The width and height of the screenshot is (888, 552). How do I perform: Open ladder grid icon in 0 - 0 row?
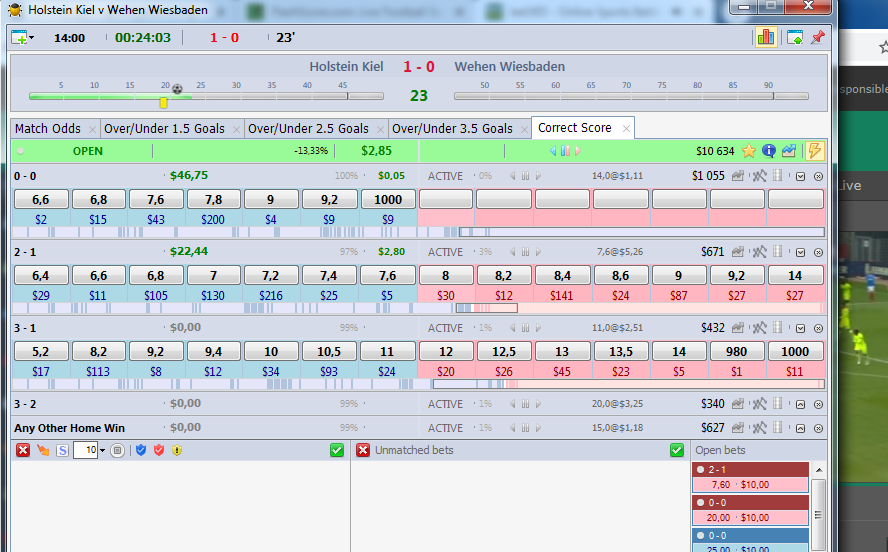tap(778, 176)
